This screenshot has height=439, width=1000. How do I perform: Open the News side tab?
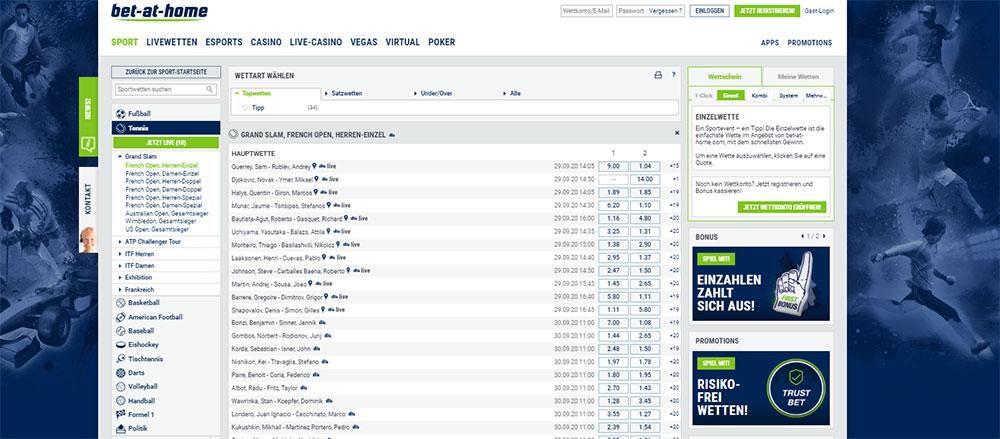pos(88,116)
